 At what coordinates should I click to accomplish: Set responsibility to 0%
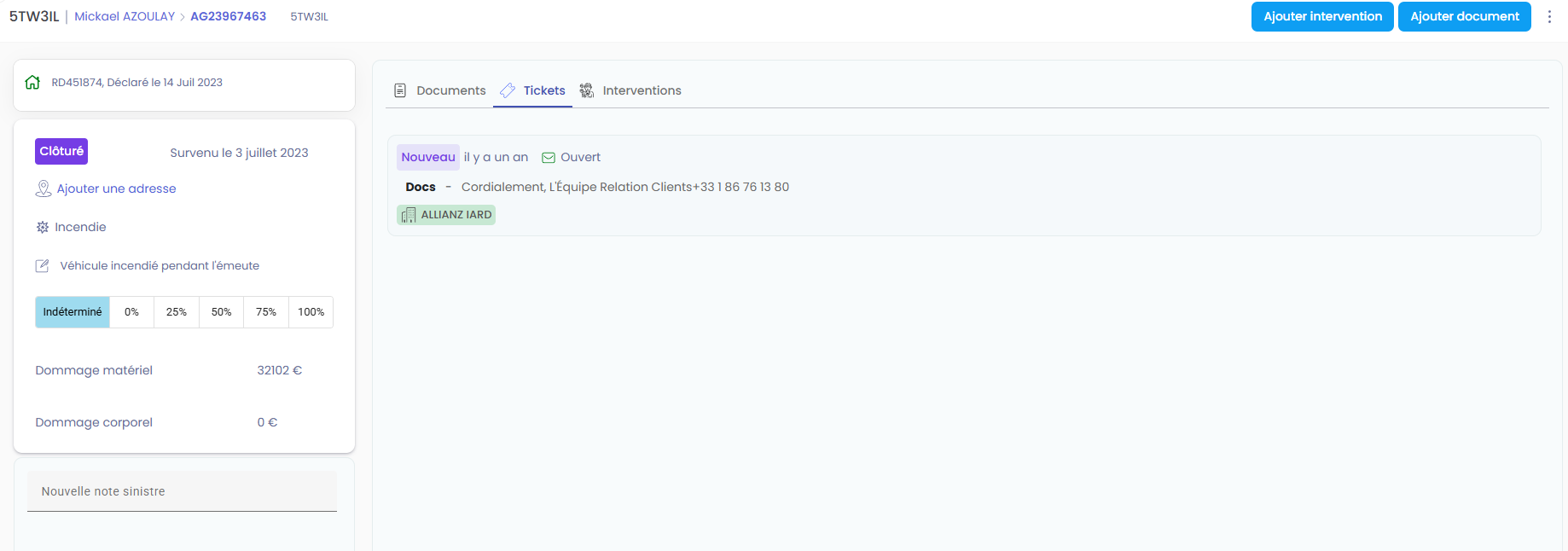[131, 312]
